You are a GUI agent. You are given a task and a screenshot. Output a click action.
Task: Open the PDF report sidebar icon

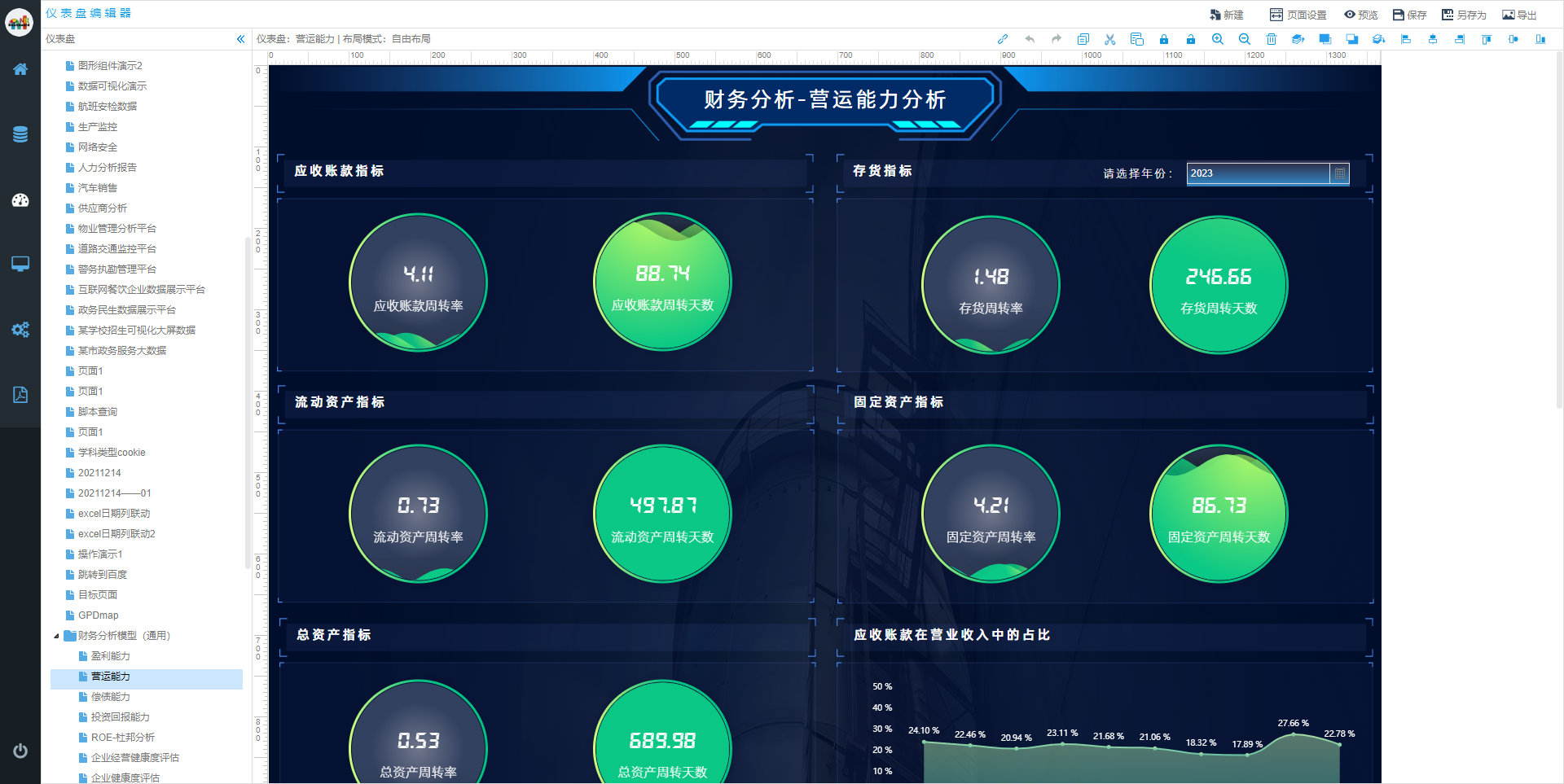pyautogui.click(x=20, y=395)
